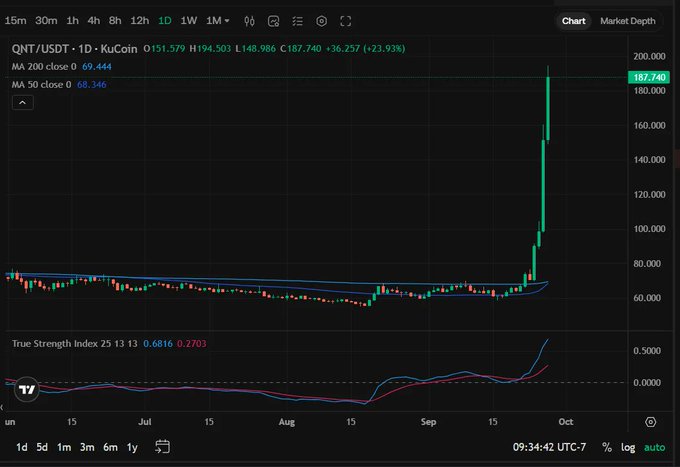
Task: Set the date range to 3m
Action: 87,447
